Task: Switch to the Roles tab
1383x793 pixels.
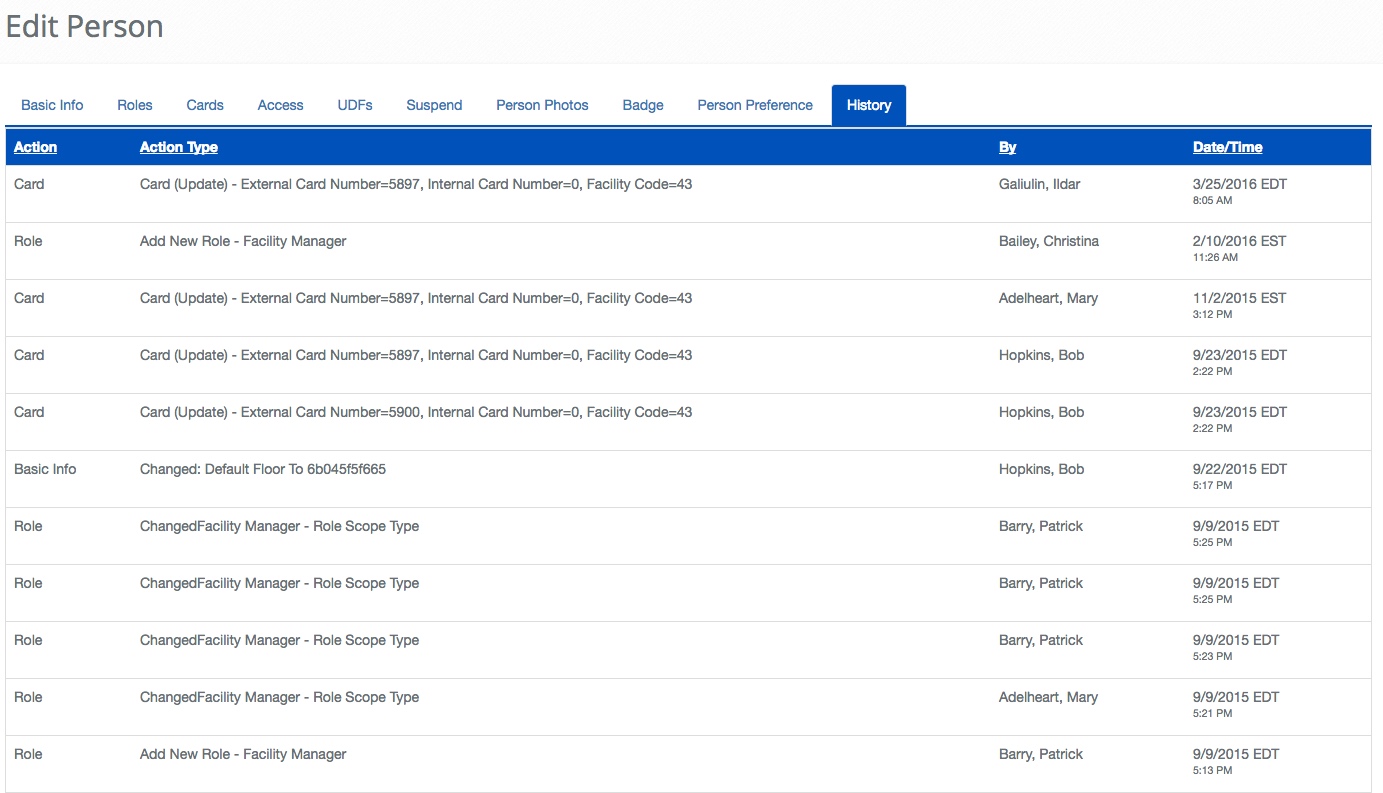Action: click(135, 105)
